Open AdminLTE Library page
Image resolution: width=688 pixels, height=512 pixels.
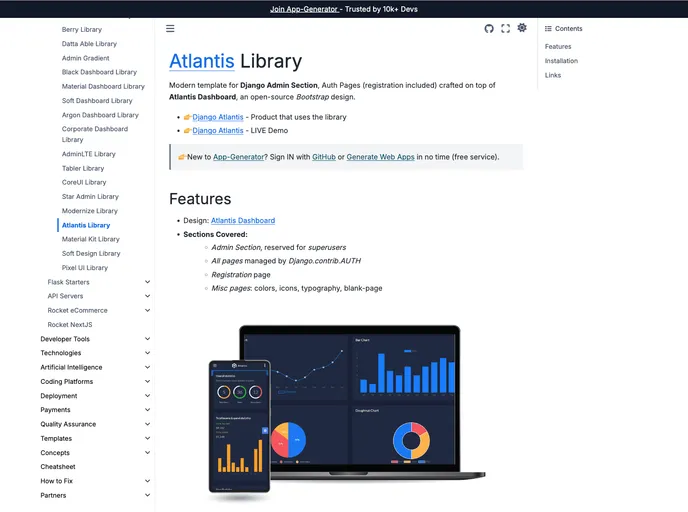coord(89,154)
